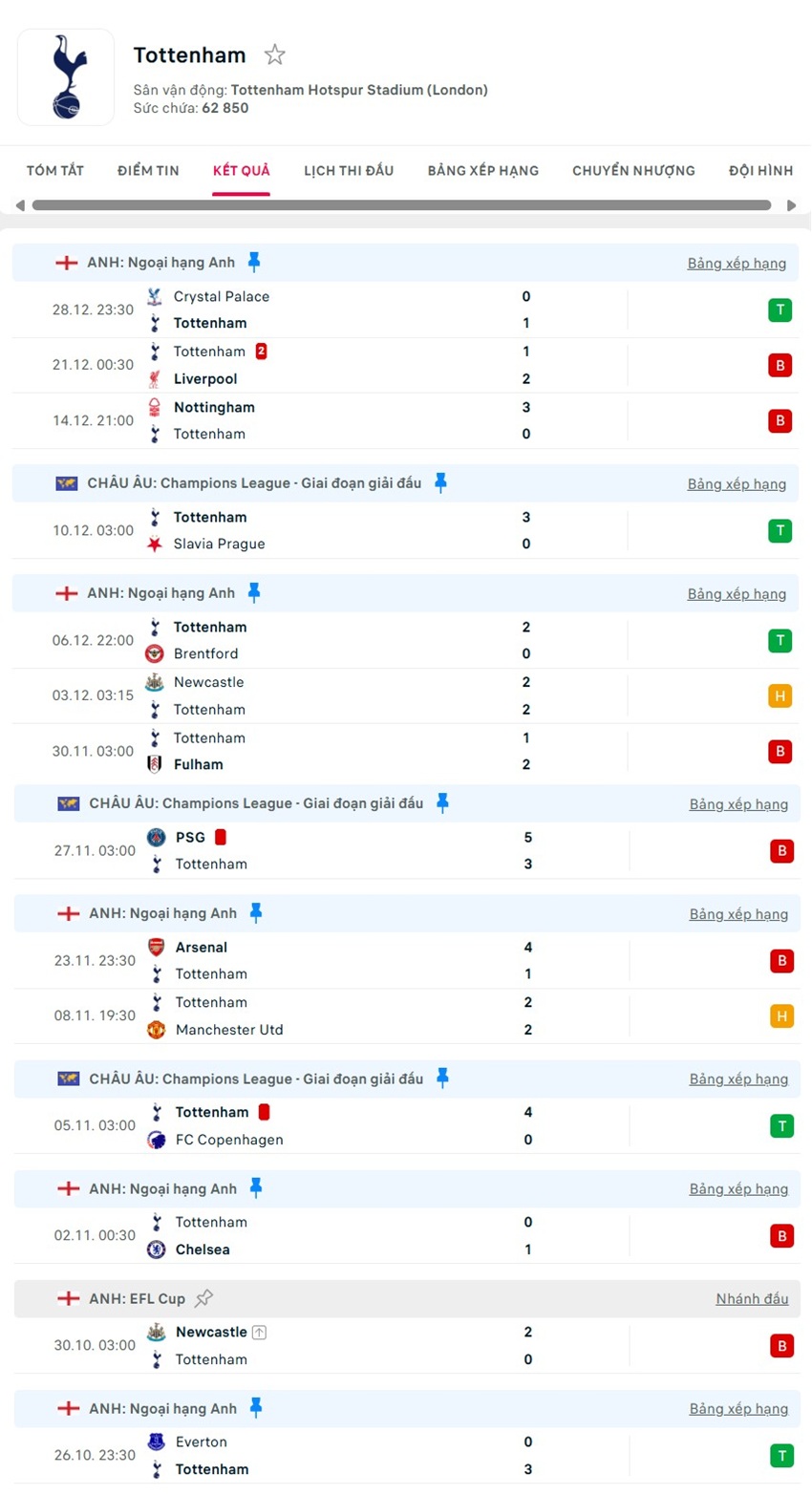Click the left arrow of the tab strip
This screenshot has height=1495, width=812.
(x=21, y=204)
